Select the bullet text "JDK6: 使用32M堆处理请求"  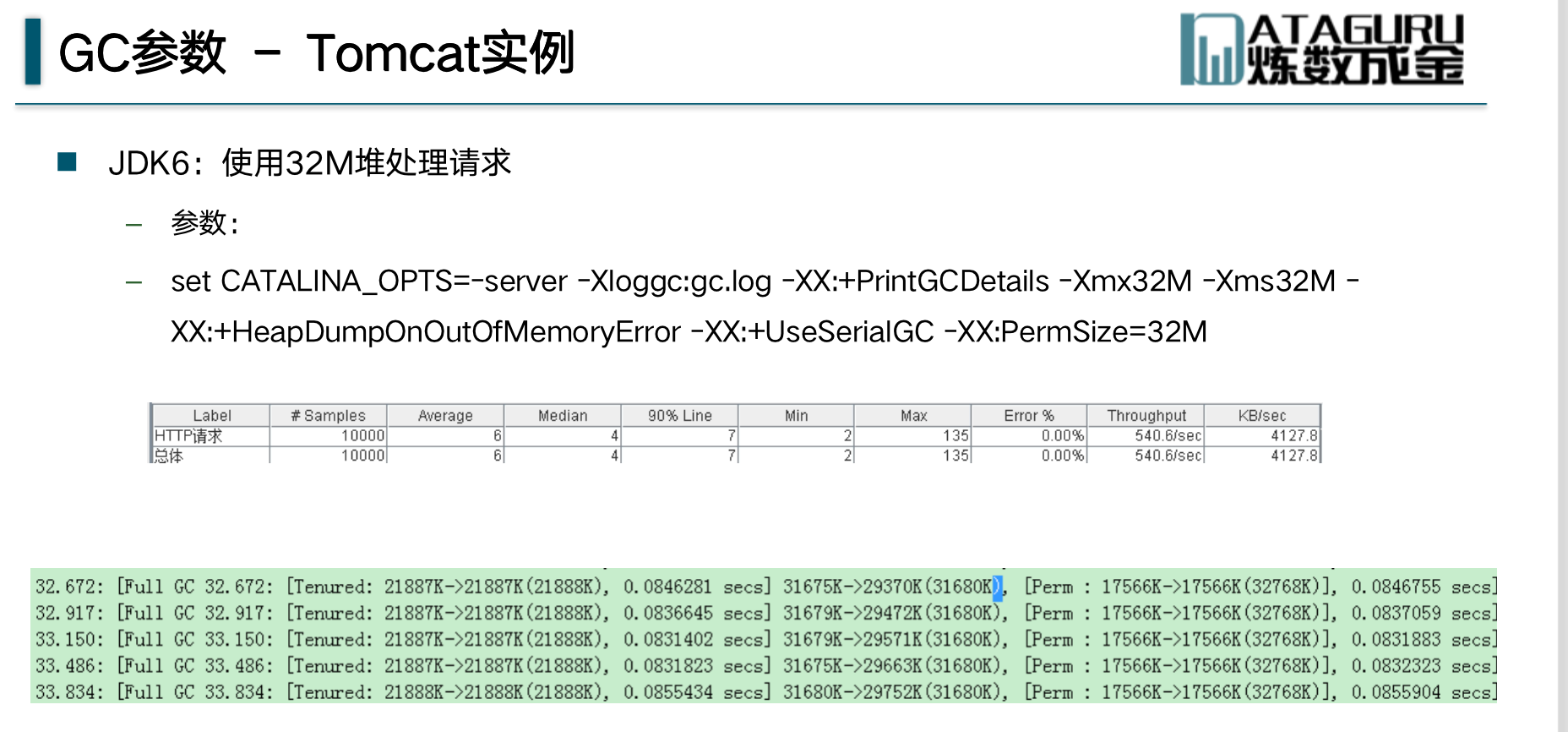coord(310,162)
